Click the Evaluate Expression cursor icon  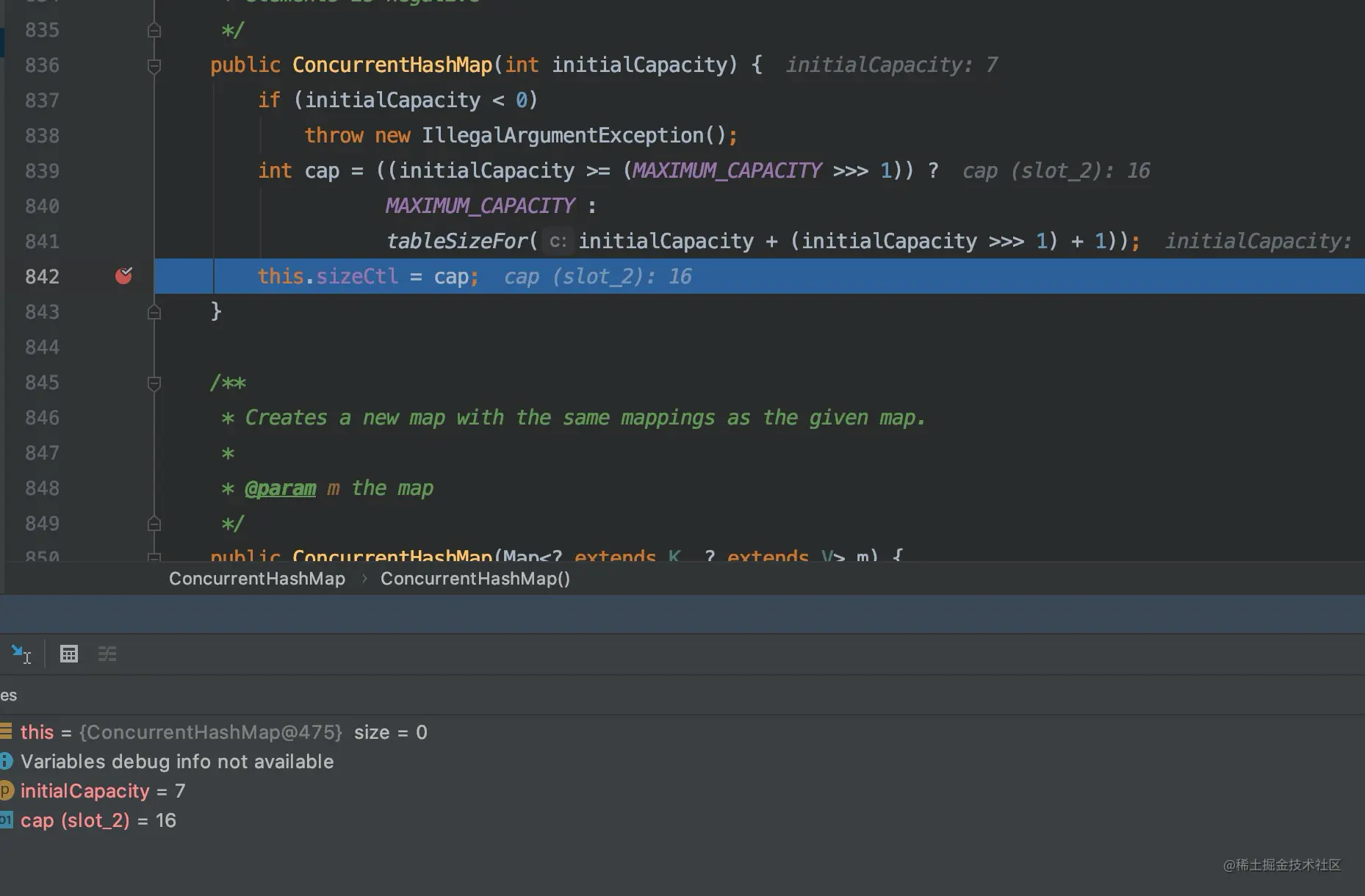point(21,654)
